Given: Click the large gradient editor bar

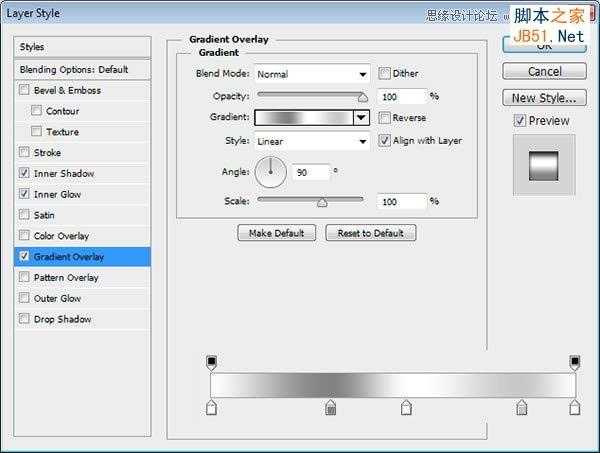Looking at the screenshot, I should tap(393, 385).
